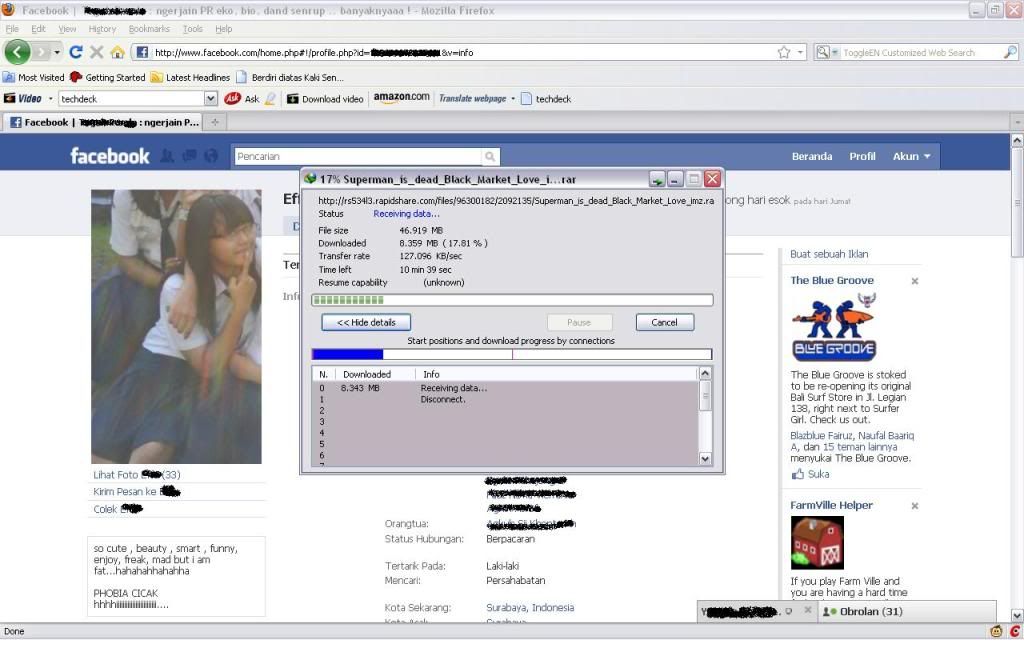1024x672 pixels.
Task: Open the View menu
Action: (67, 29)
